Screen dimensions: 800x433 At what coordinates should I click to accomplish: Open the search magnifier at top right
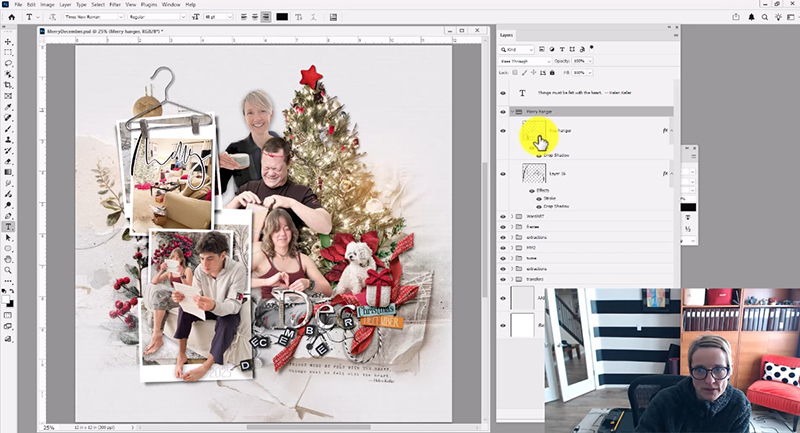[765, 17]
